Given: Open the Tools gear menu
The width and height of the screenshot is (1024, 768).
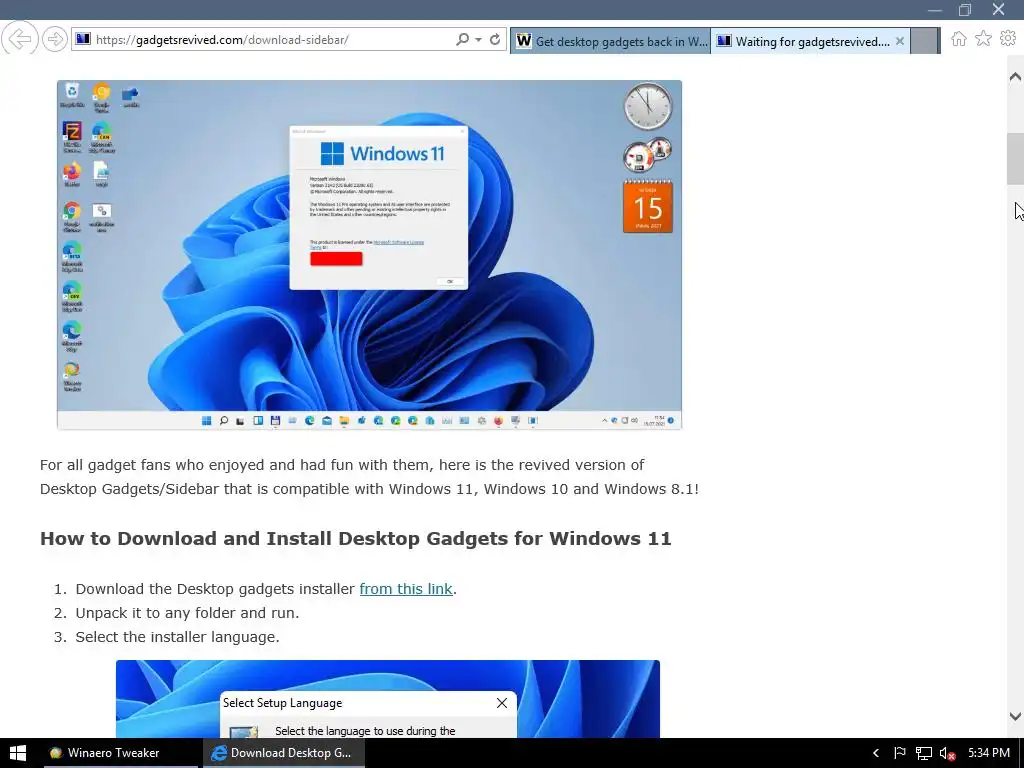Looking at the screenshot, I should [x=1008, y=39].
